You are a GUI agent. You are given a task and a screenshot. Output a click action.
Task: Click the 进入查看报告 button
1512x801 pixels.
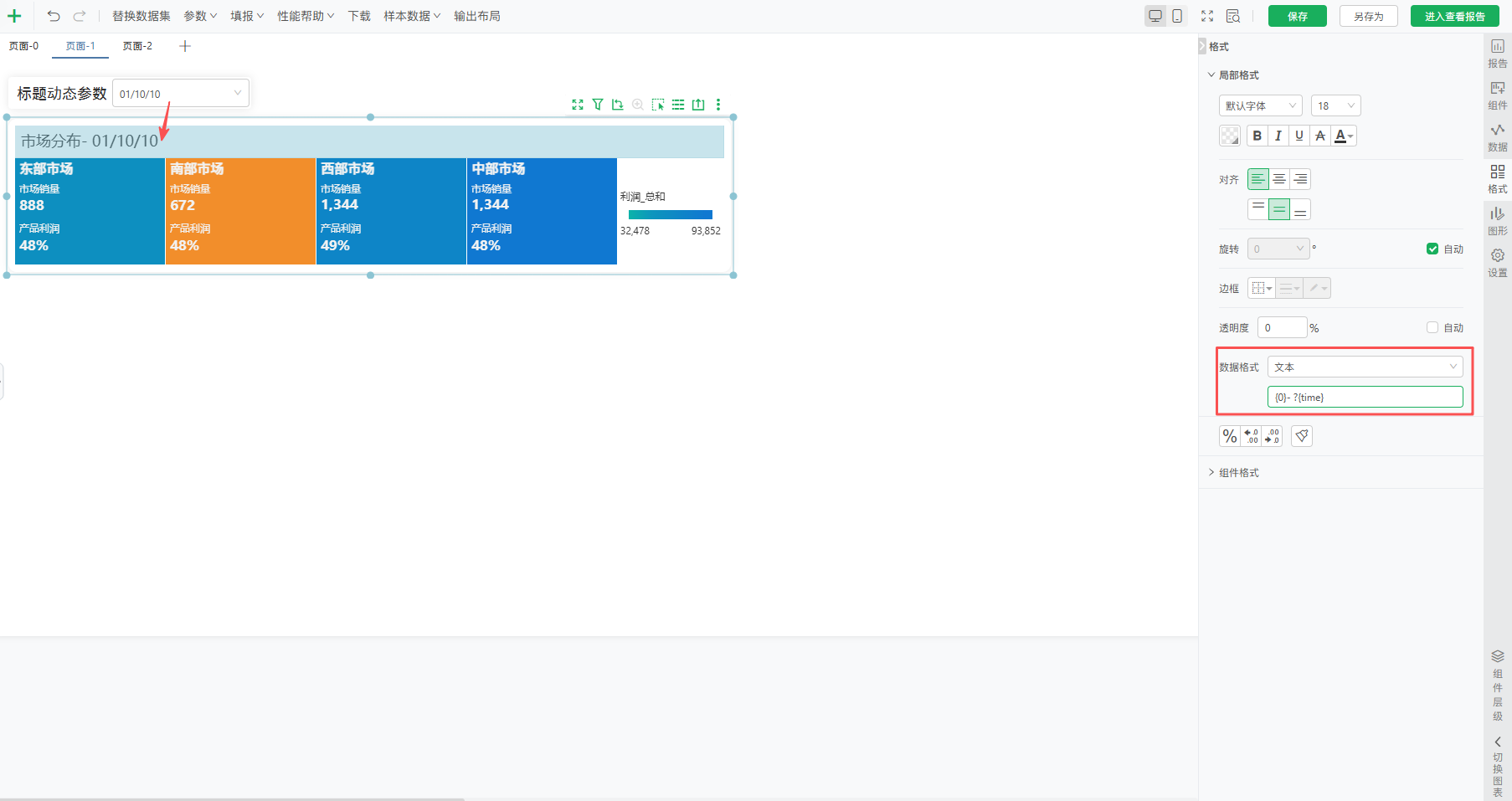click(1454, 16)
